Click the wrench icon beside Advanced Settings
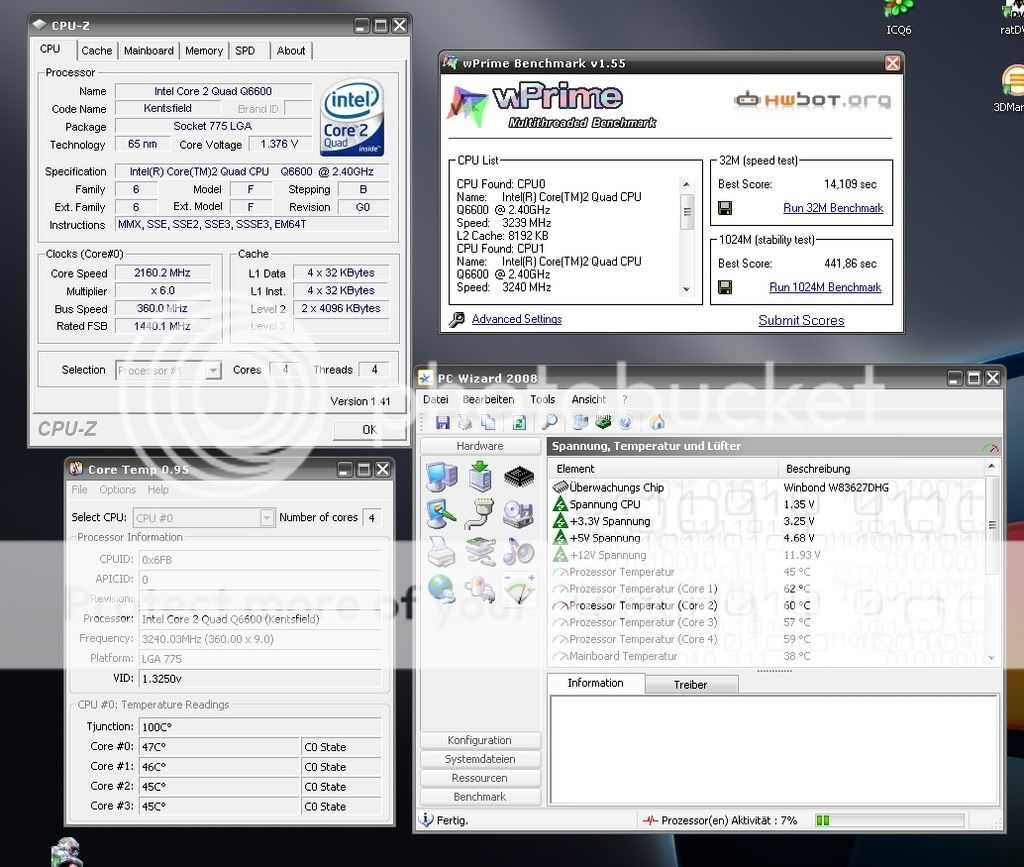 pos(456,319)
